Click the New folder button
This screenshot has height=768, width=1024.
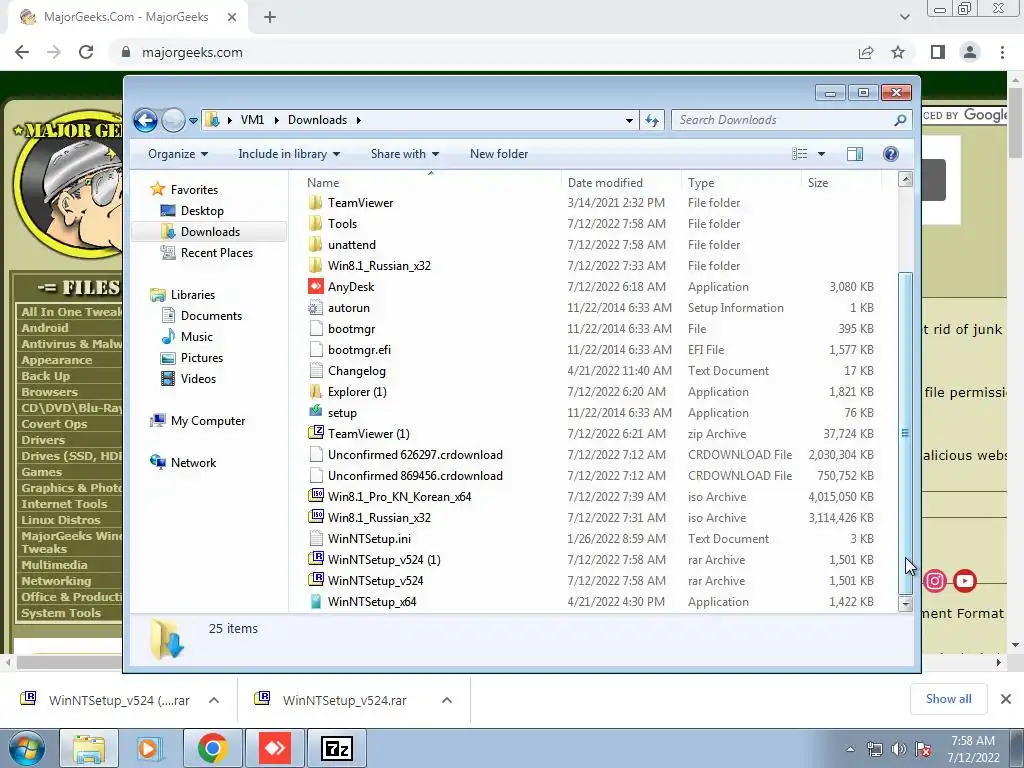[x=499, y=154]
